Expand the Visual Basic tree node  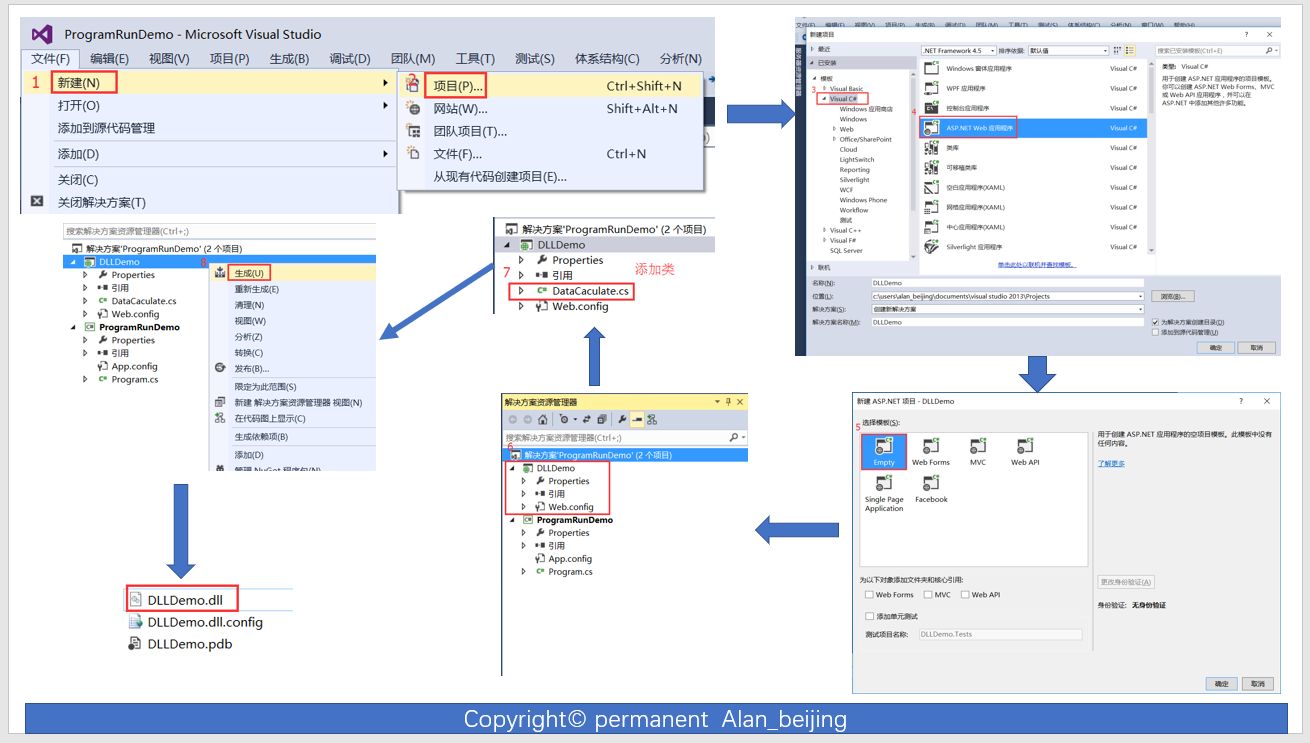point(824,89)
